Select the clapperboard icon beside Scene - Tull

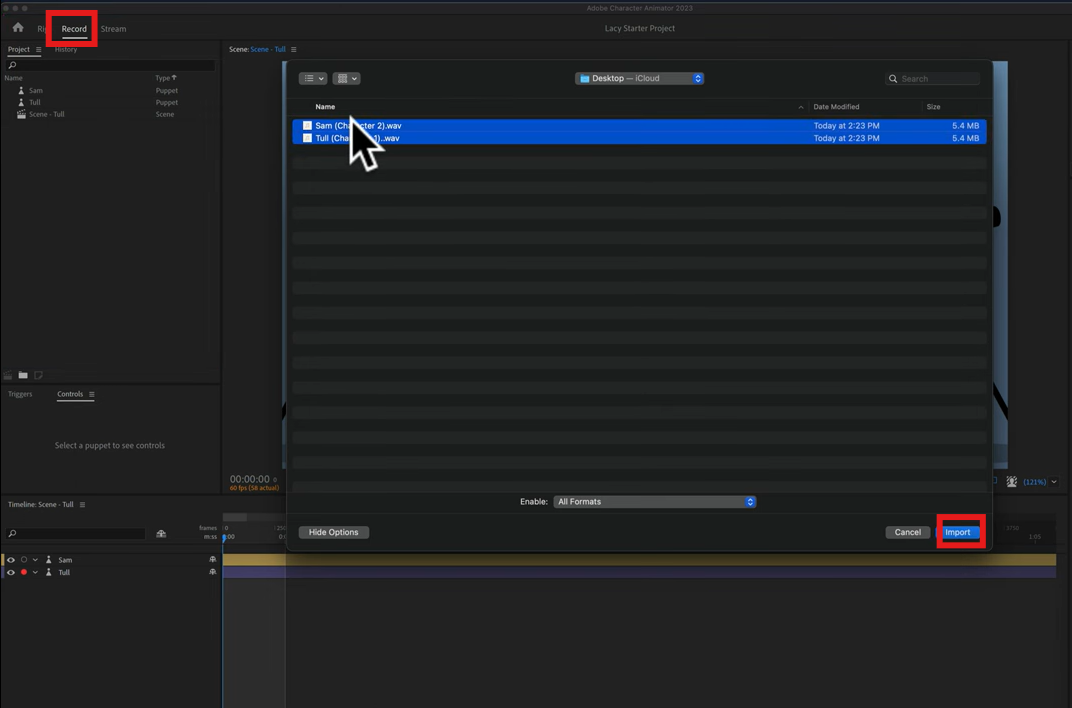pos(22,114)
